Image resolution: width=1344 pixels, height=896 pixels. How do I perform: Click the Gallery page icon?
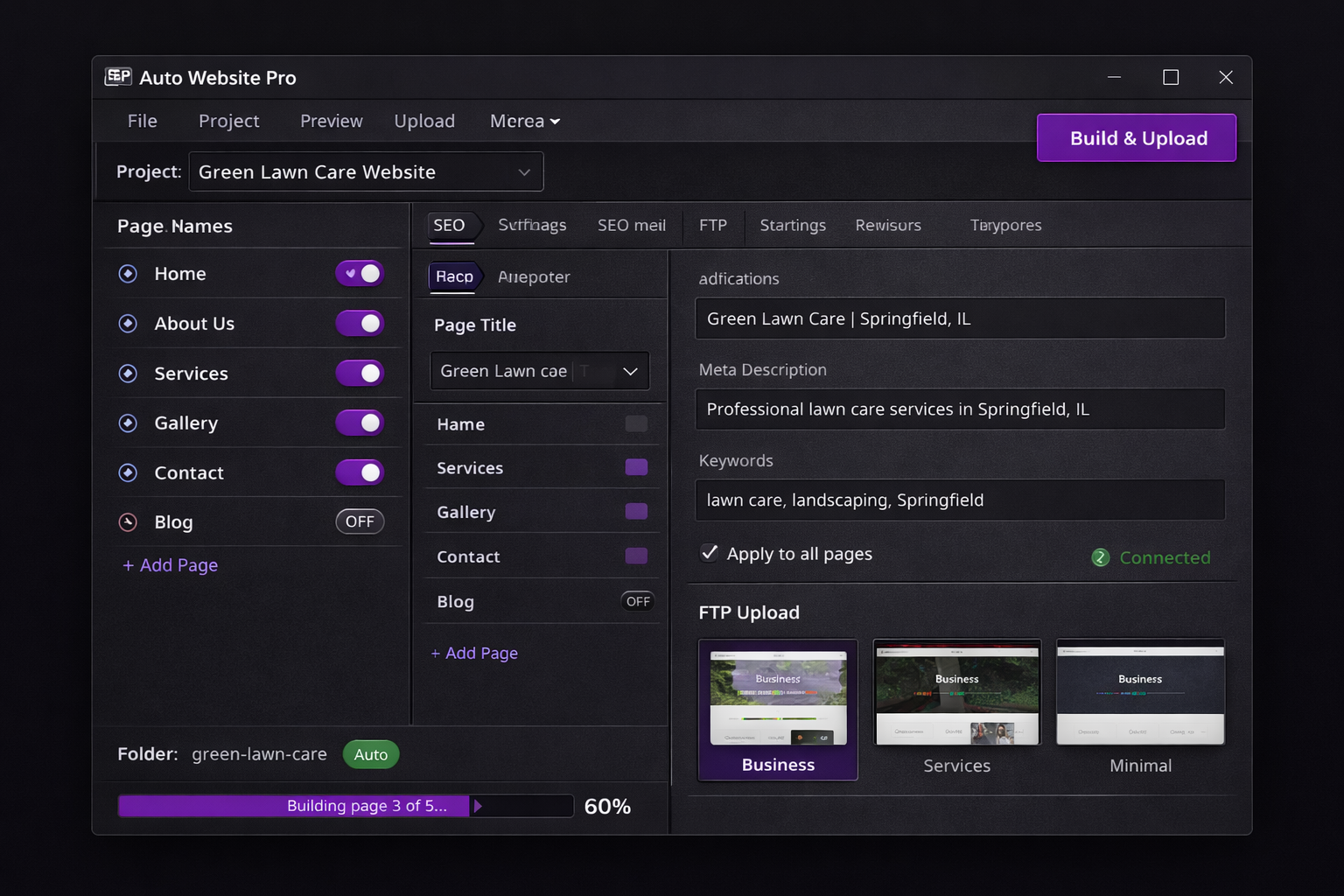click(128, 423)
